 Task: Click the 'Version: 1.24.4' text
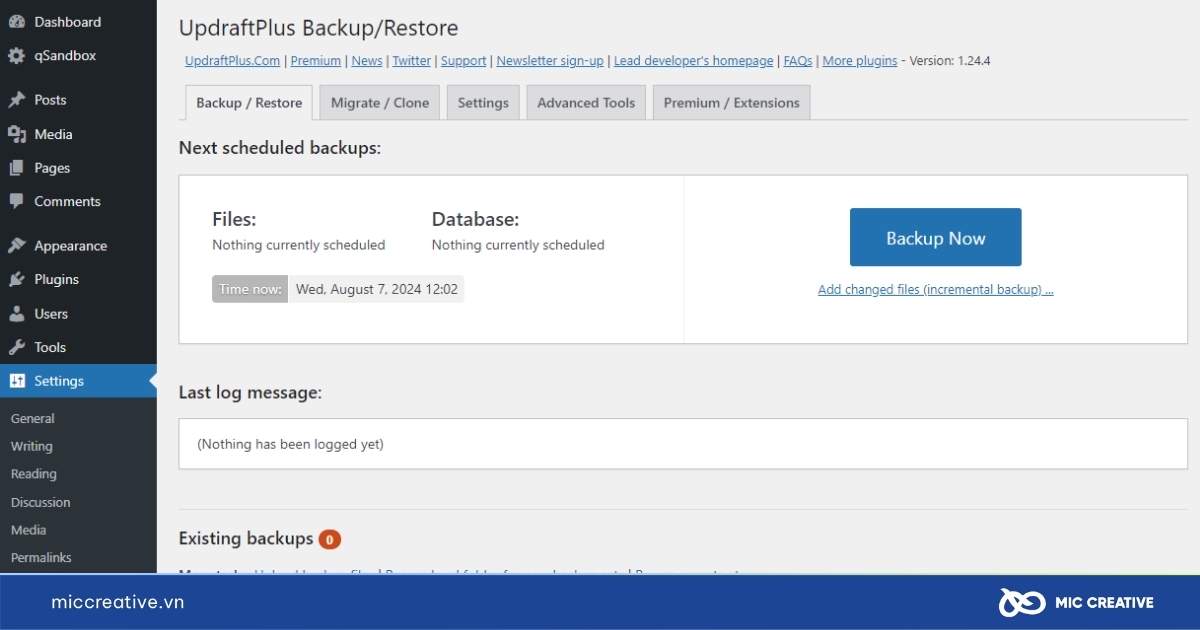coord(950,61)
